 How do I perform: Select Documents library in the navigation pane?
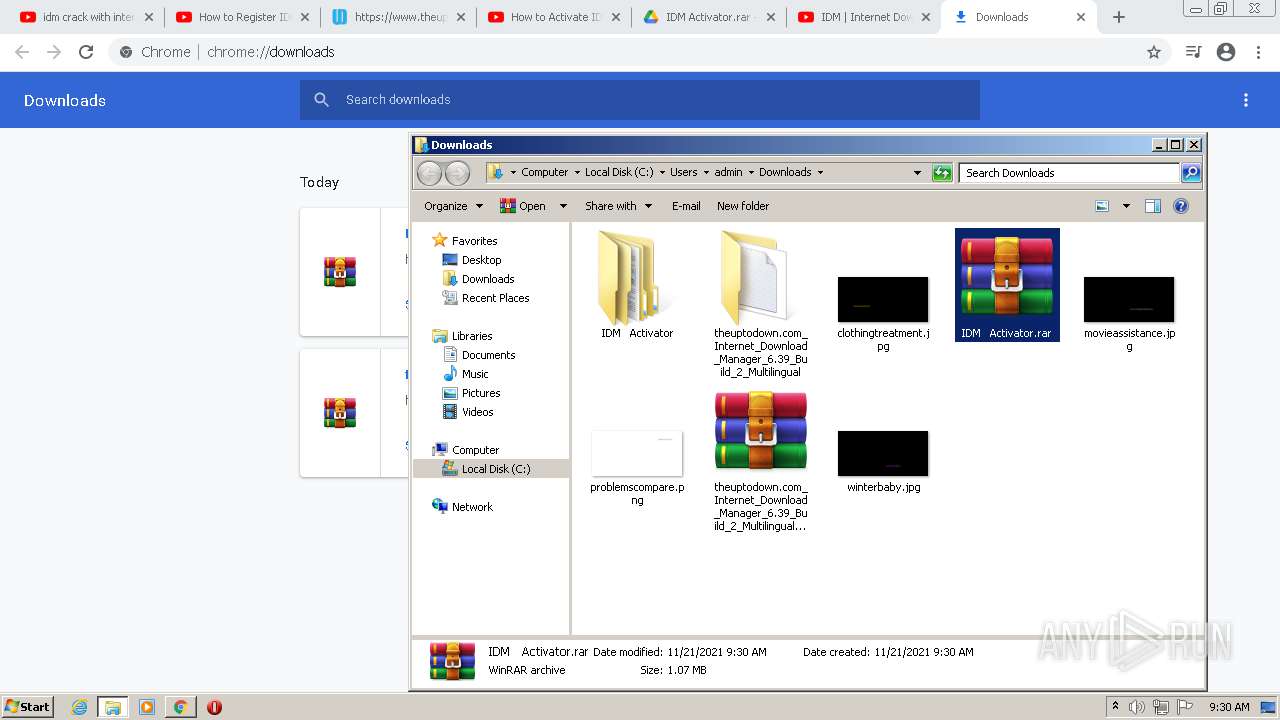coord(488,355)
